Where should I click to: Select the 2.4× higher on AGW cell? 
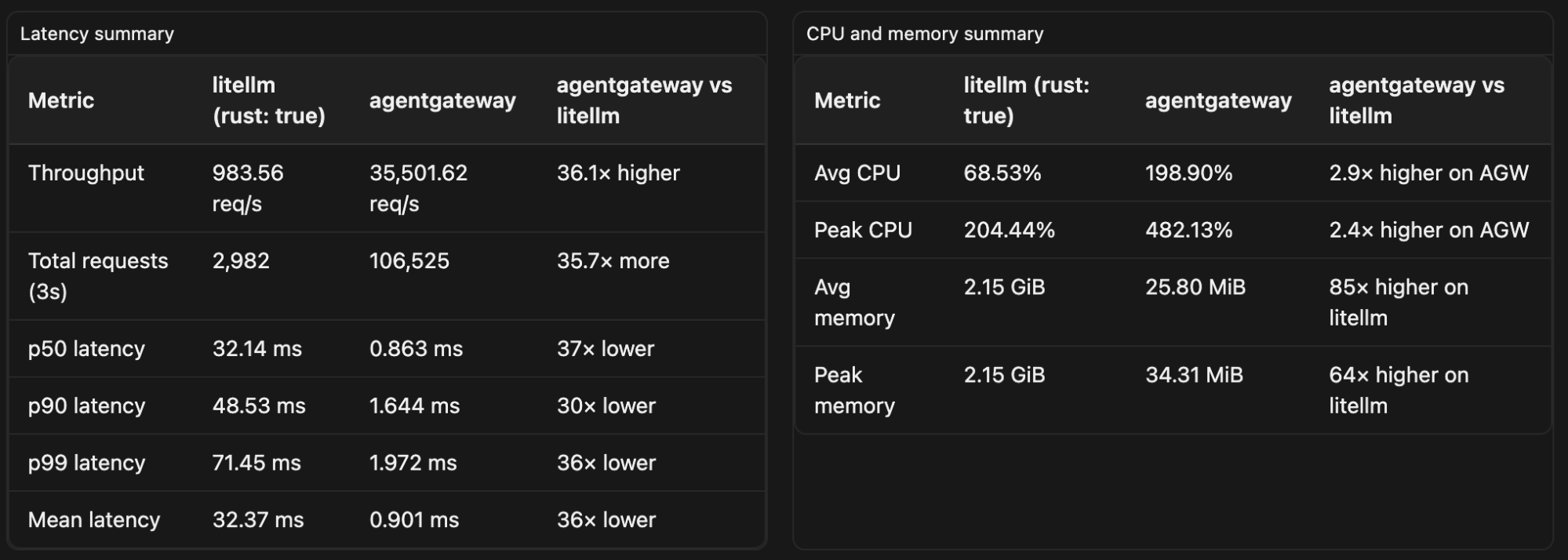pos(1428,230)
